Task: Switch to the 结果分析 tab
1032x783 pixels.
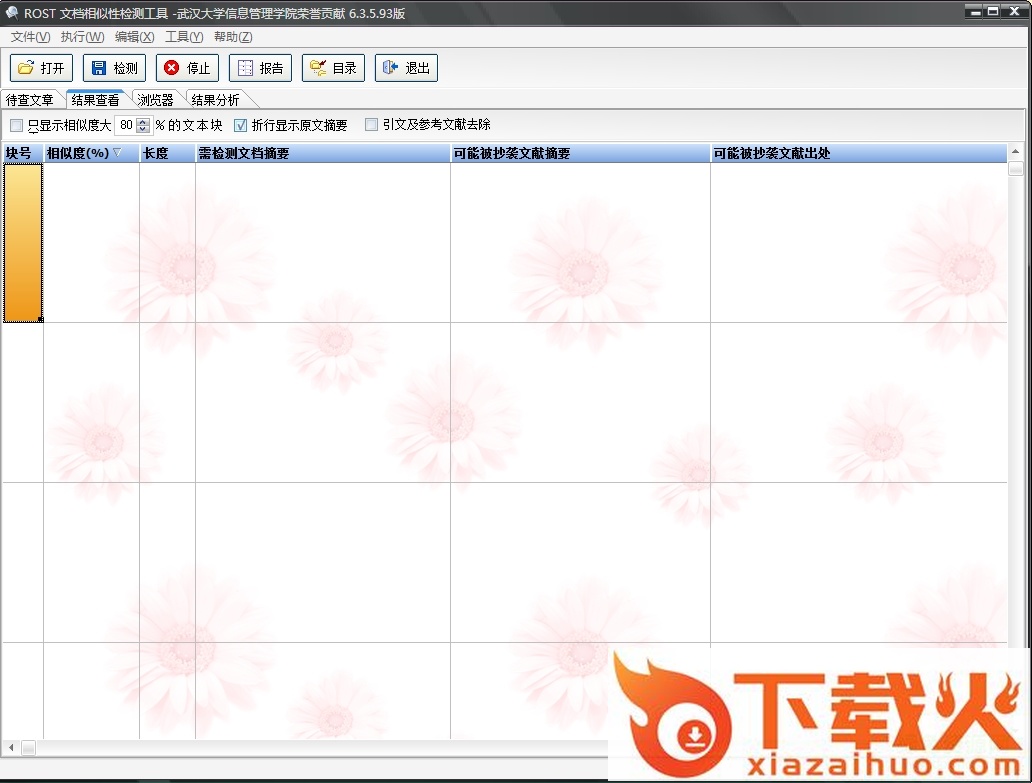Action: 215,100
